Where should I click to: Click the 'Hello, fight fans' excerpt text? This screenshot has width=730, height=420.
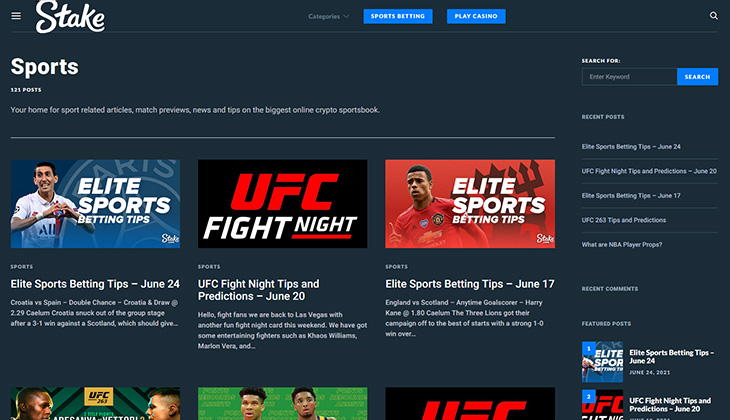tap(283, 330)
